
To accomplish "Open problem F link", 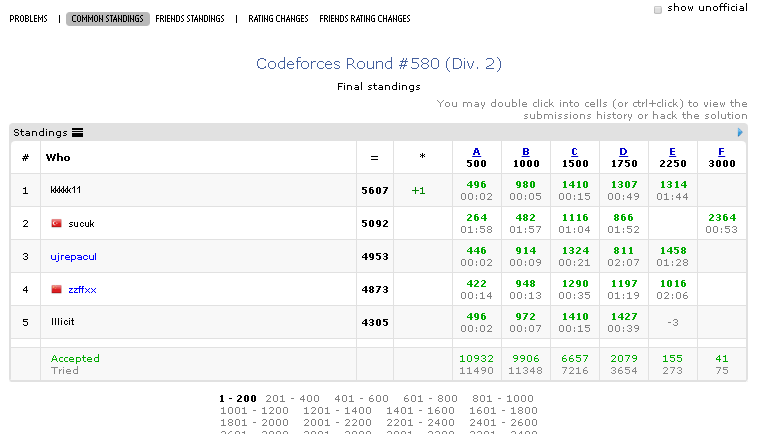I will 721,152.
